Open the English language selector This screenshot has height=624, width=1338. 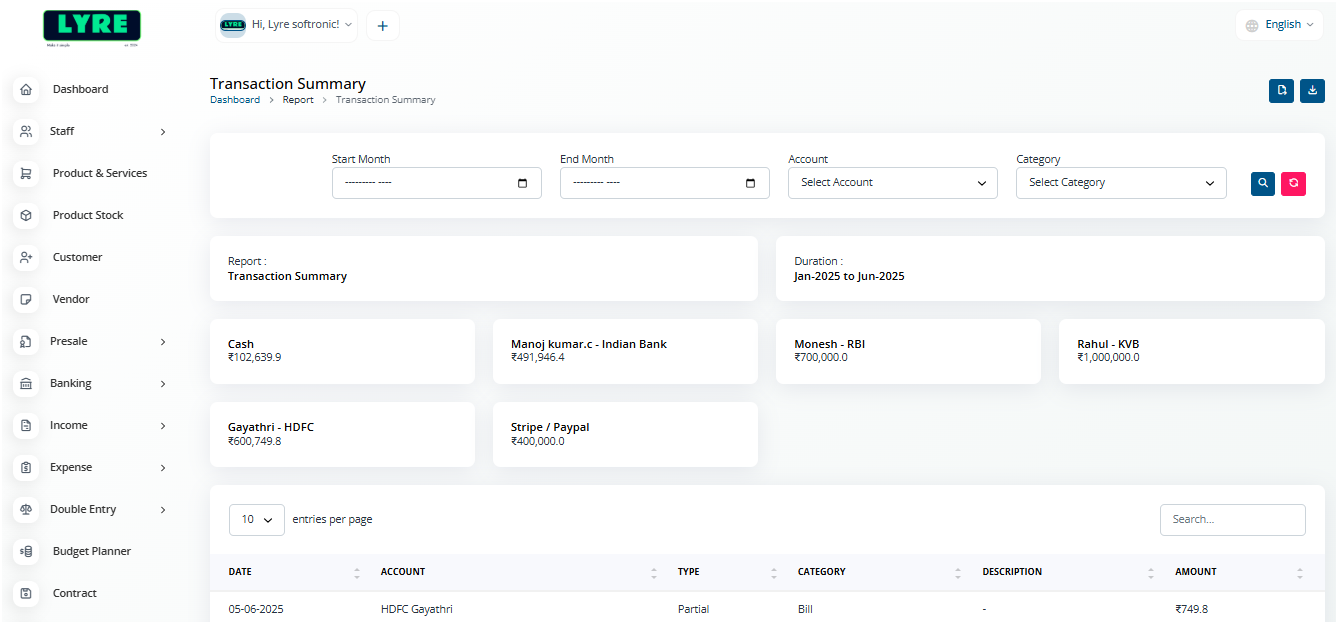(1280, 25)
